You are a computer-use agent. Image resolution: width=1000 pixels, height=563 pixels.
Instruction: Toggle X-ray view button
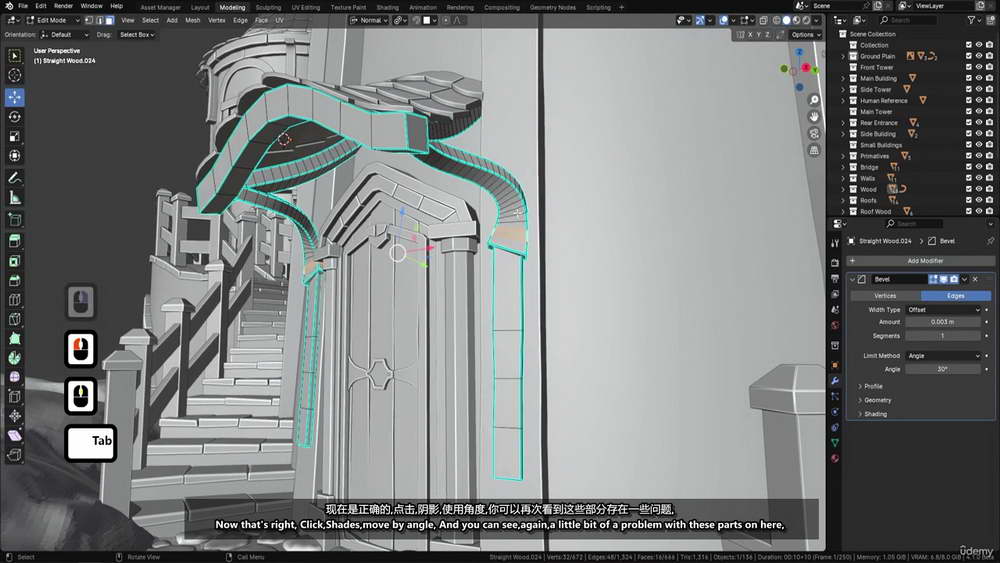coord(763,20)
